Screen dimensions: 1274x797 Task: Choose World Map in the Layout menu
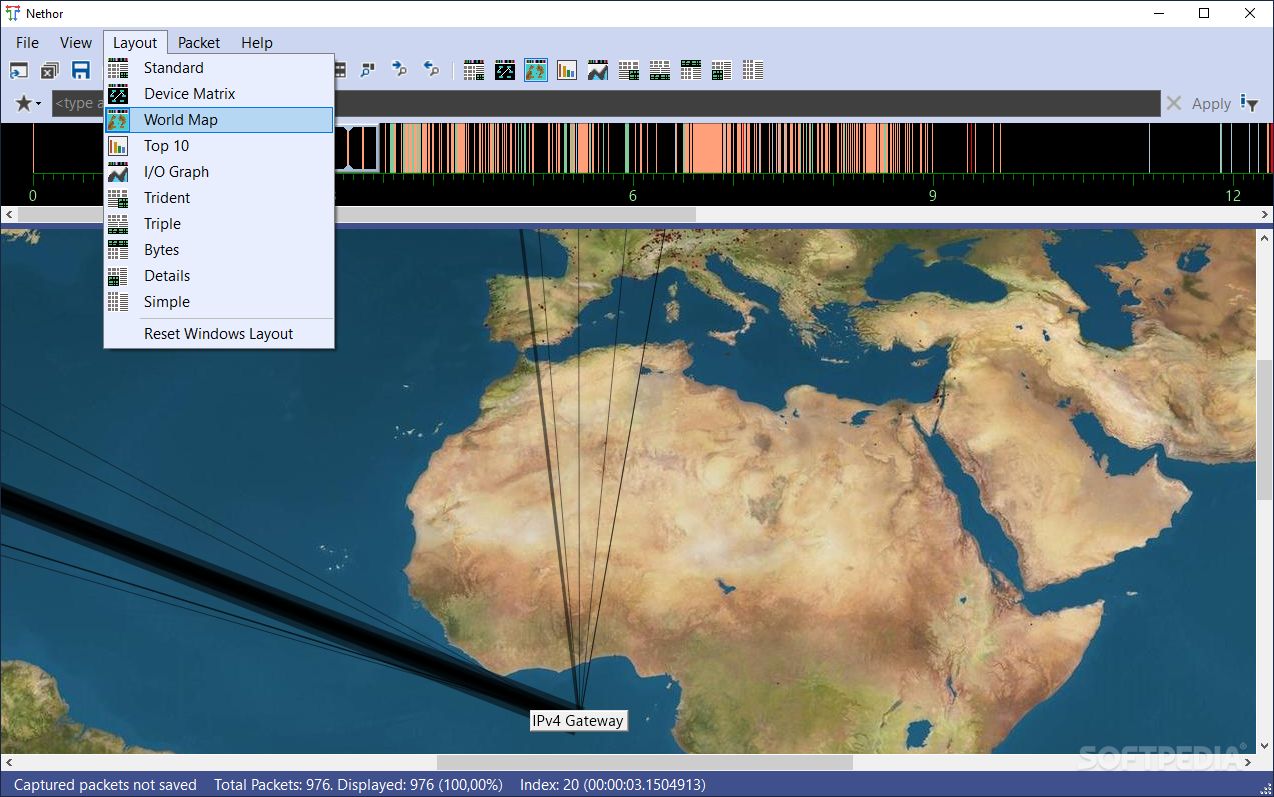[x=219, y=120]
